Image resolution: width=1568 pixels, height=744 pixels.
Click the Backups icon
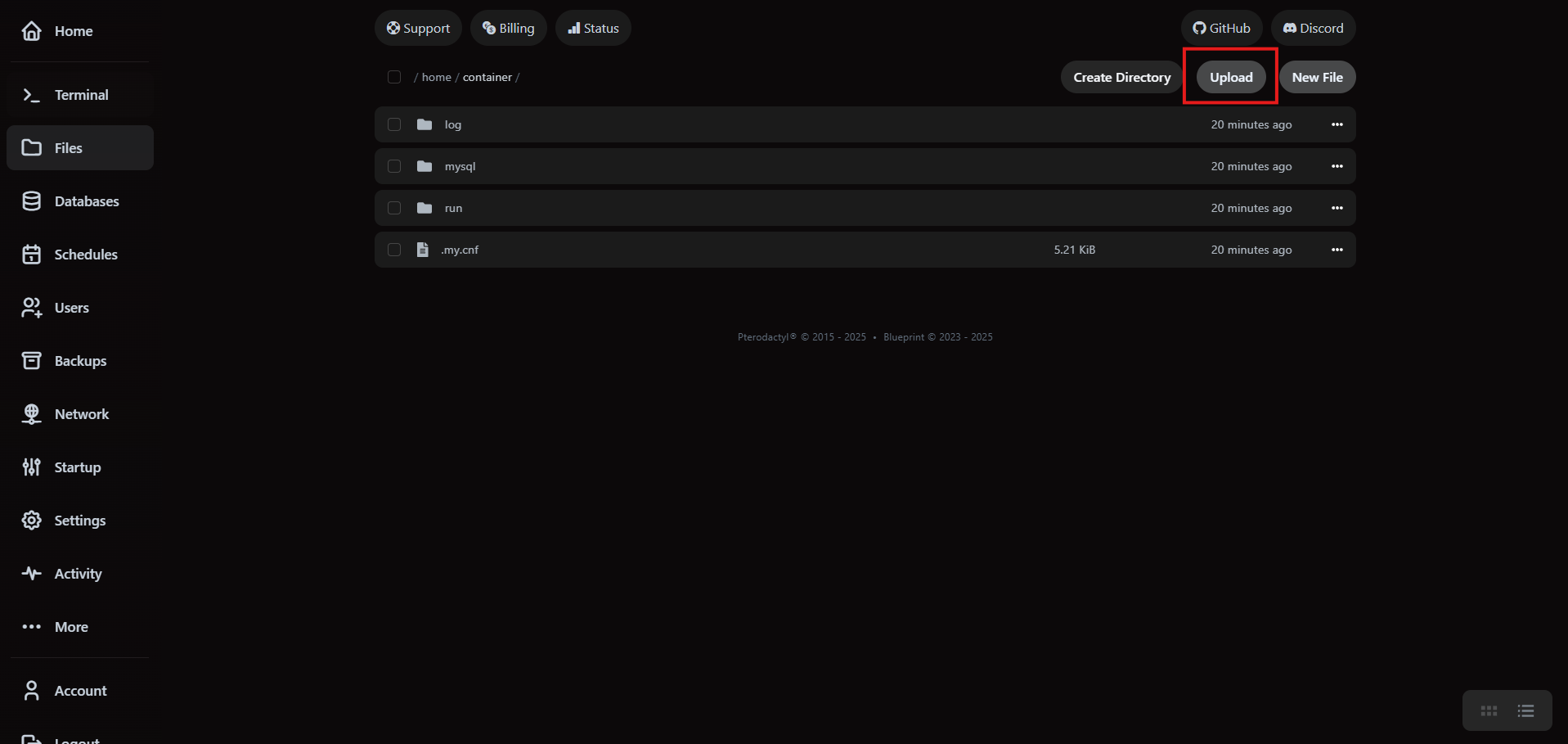tap(31, 360)
